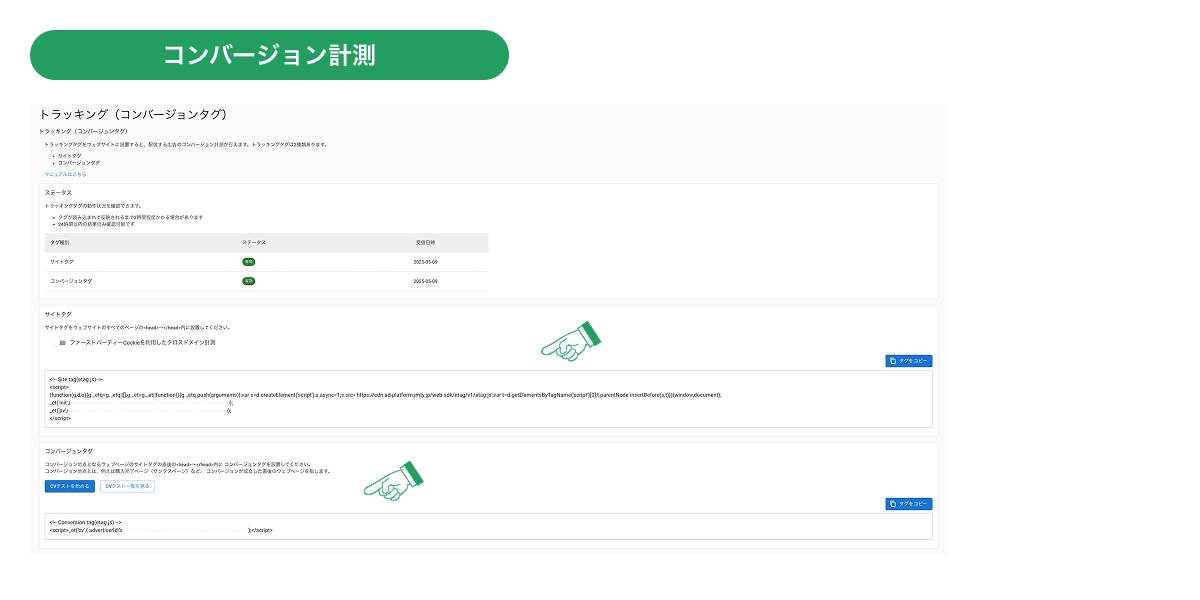Select the コンバージョンタグ section heading above code
Image resolution: width=1200 pixels, height=600 pixels.
pyautogui.click(x=69, y=452)
